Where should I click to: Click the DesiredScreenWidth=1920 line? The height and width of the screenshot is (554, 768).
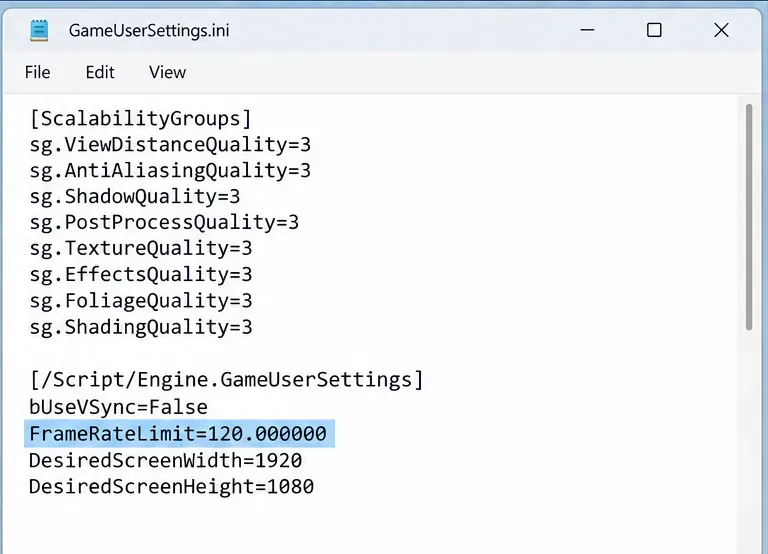tap(166, 460)
